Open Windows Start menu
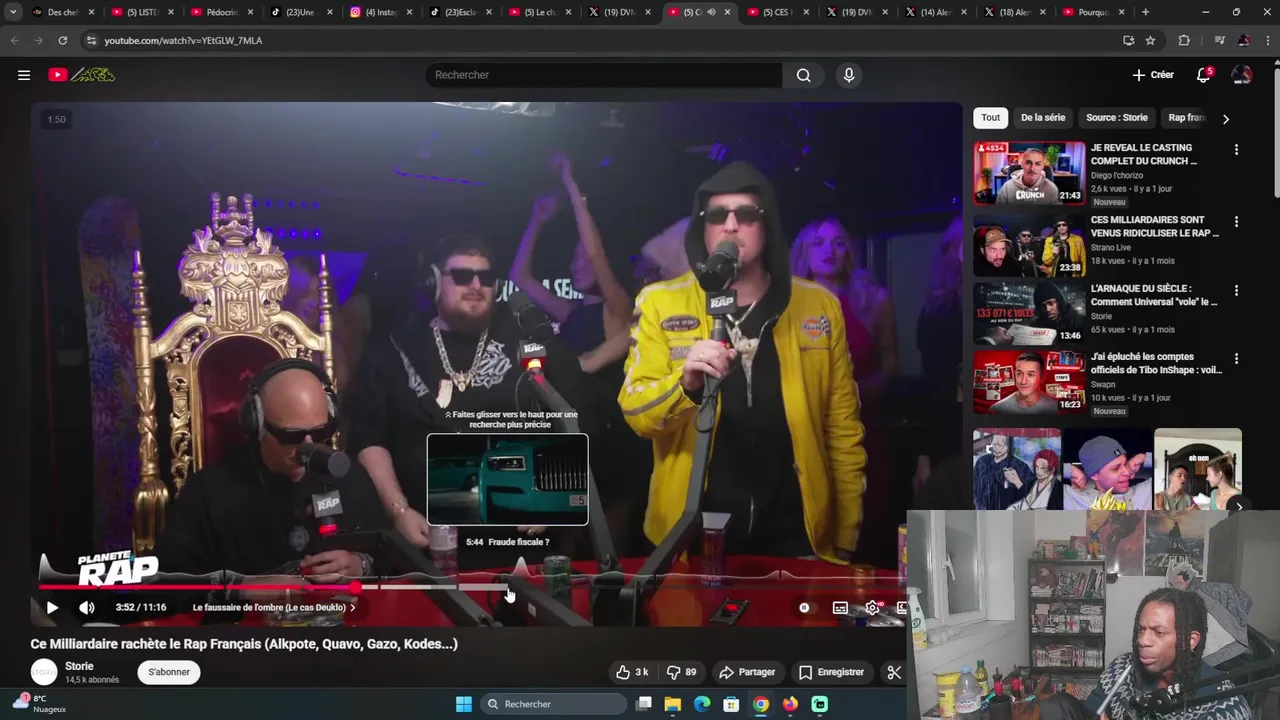1280x720 pixels. (464, 704)
